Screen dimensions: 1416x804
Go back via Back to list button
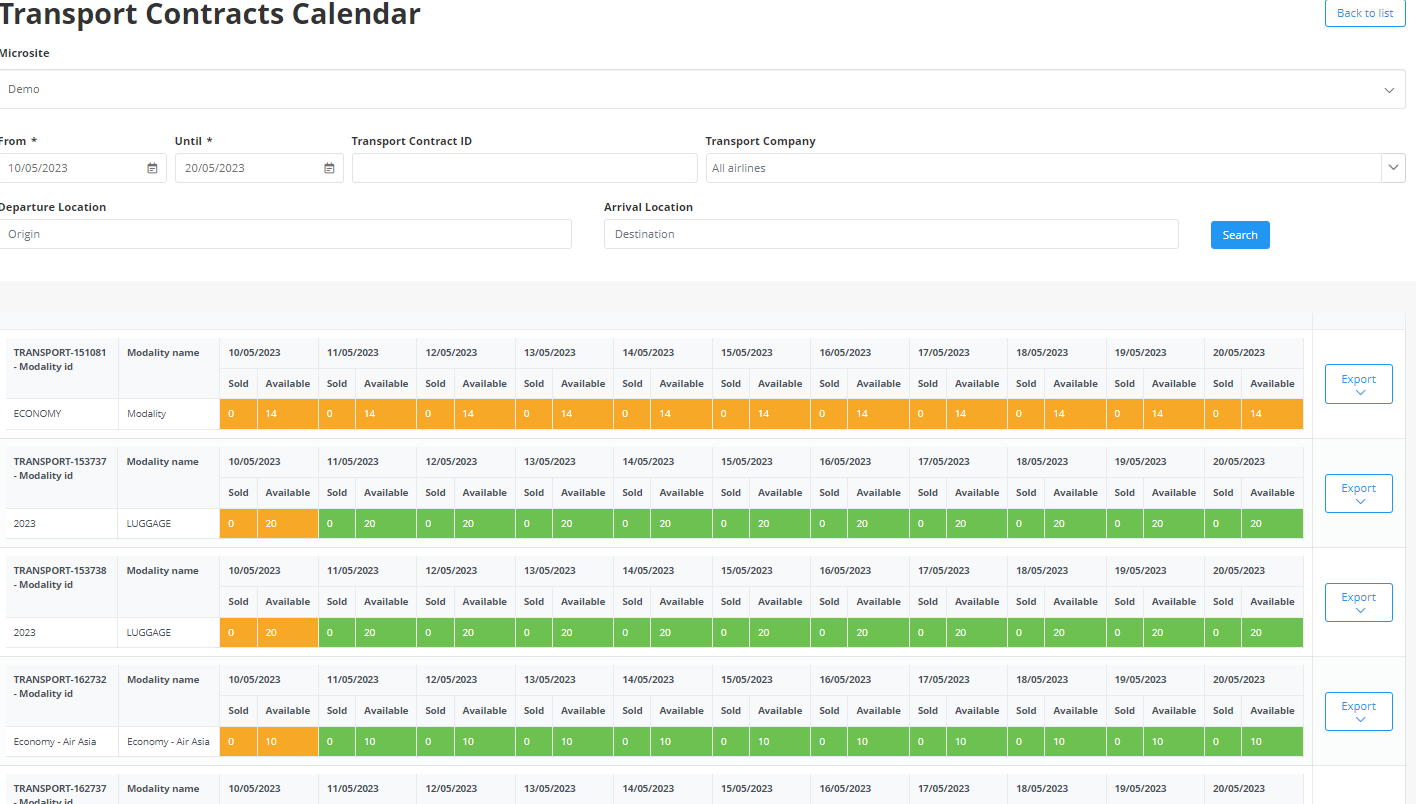click(x=1364, y=13)
